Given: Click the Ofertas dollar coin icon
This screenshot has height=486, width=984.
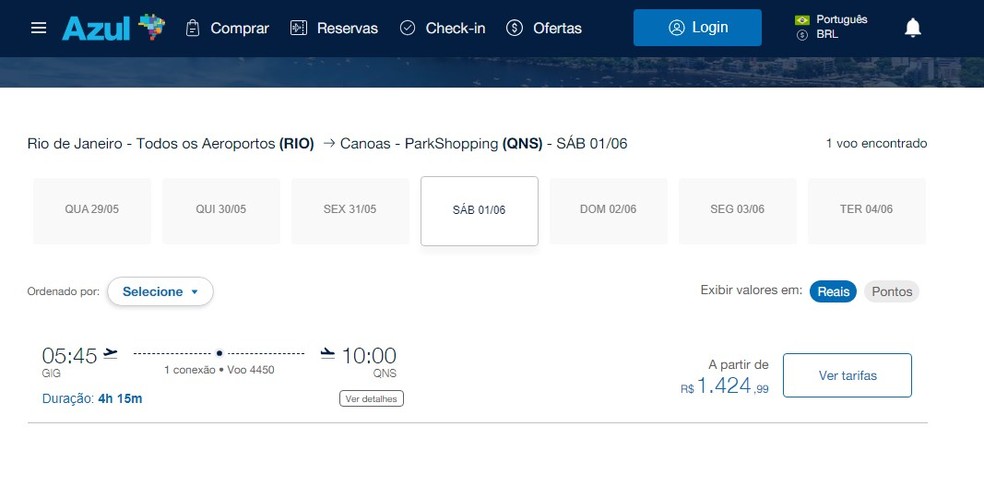Looking at the screenshot, I should (x=515, y=28).
